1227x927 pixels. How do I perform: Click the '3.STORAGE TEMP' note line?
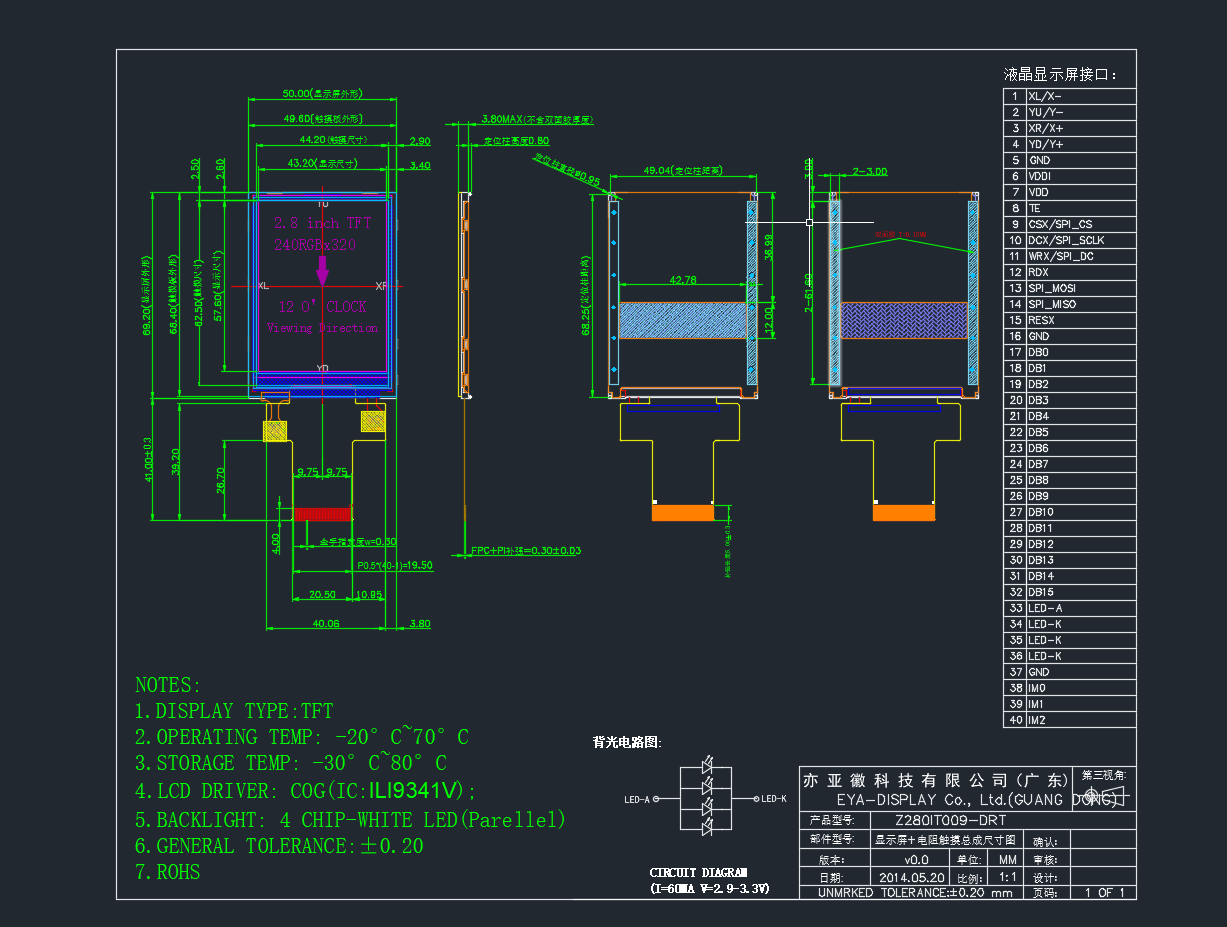tap(291, 763)
